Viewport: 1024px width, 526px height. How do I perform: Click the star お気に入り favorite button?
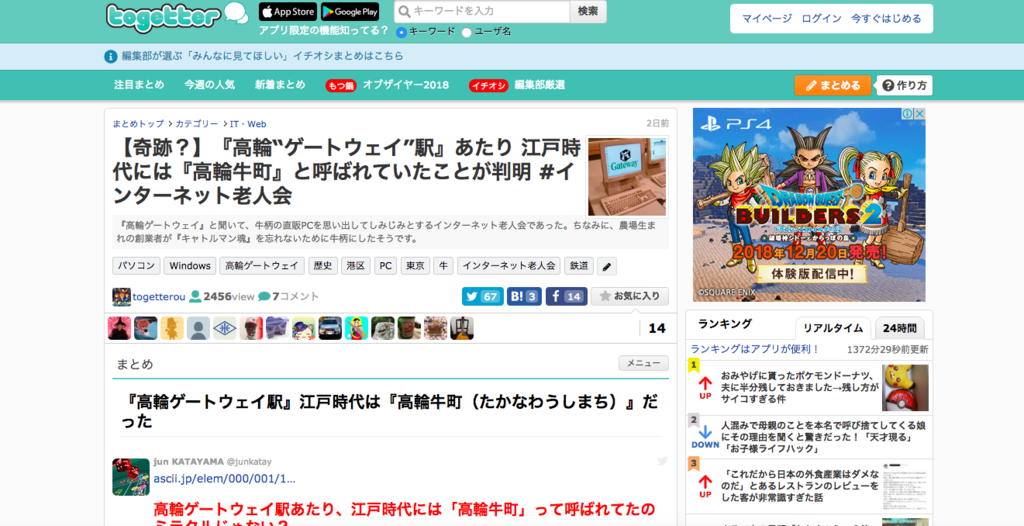click(x=630, y=297)
